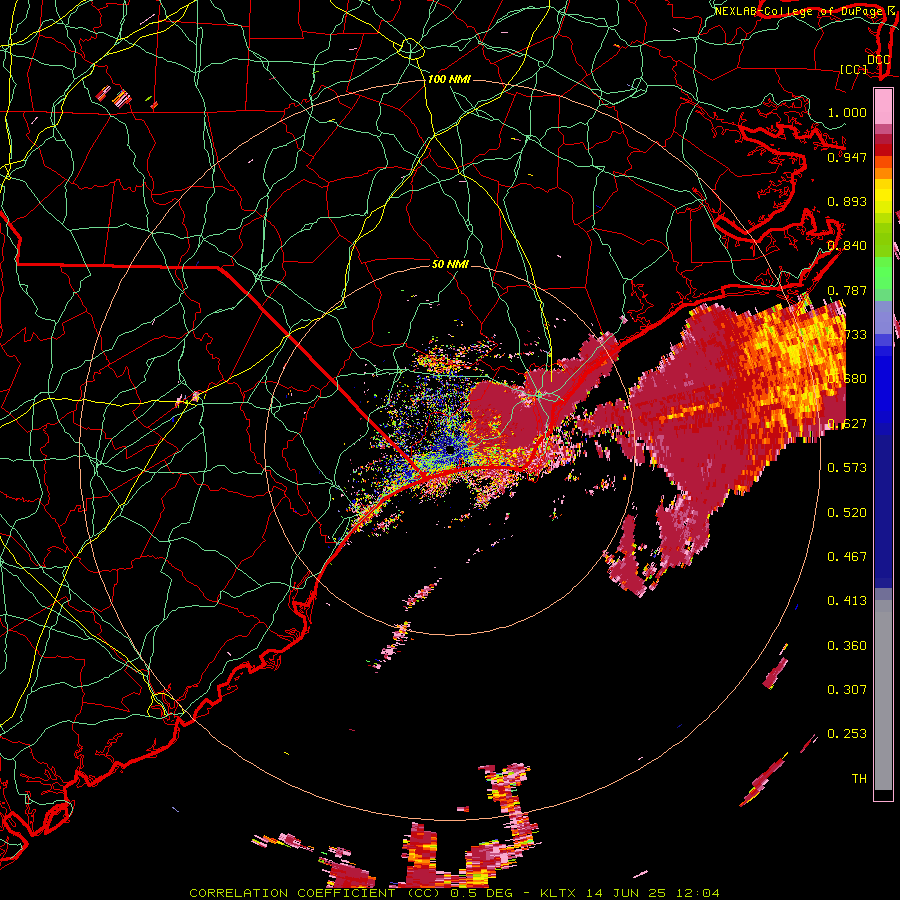The height and width of the screenshot is (900, 900).
Task: Pick the orange segment of the color bar
Action: [x=883, y=168]
